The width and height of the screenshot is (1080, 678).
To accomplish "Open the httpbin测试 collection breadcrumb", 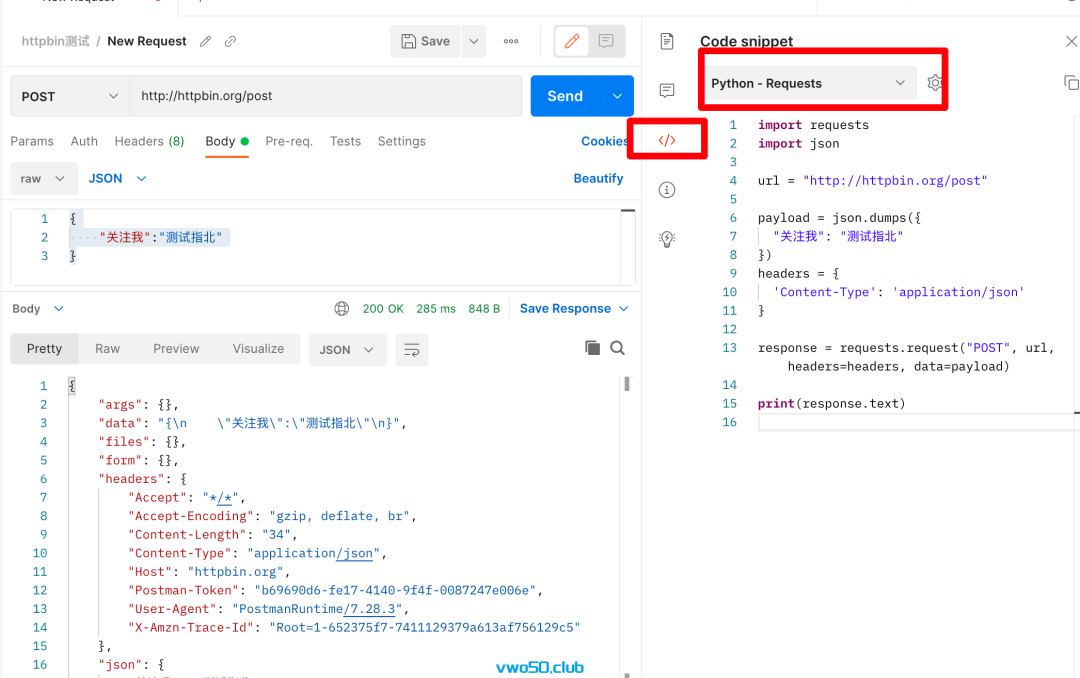I will point(56,41).
